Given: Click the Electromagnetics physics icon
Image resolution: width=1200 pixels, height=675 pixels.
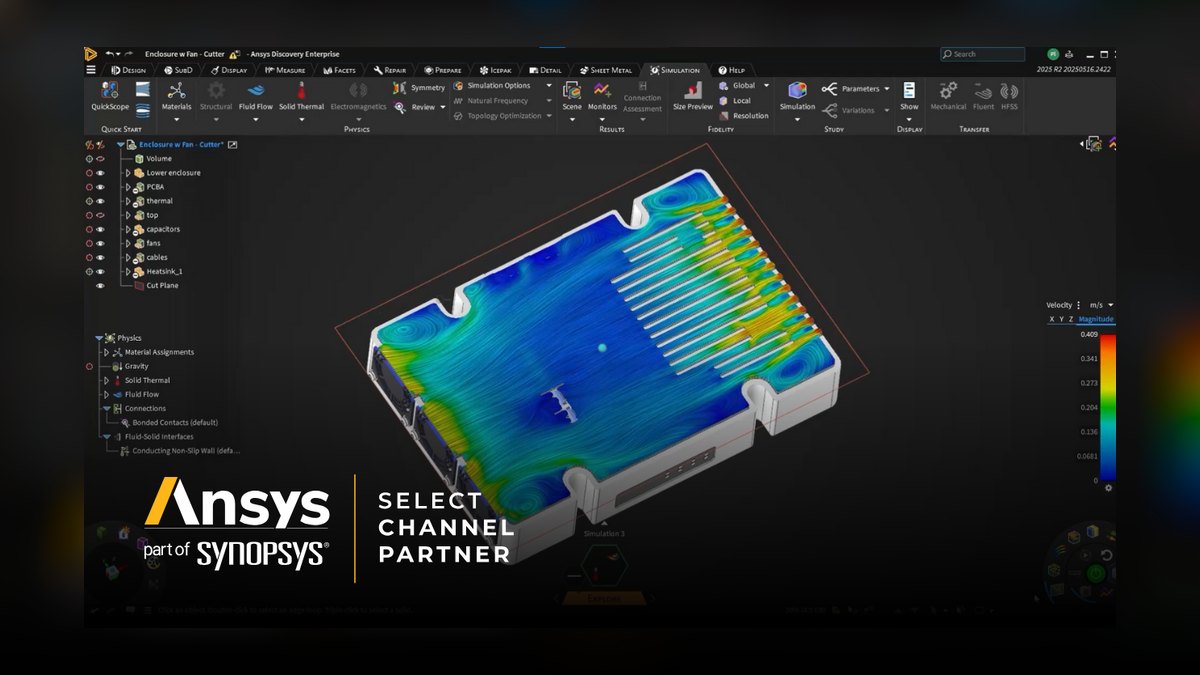Looking at the screenshot, I should [x=358, y=91].
